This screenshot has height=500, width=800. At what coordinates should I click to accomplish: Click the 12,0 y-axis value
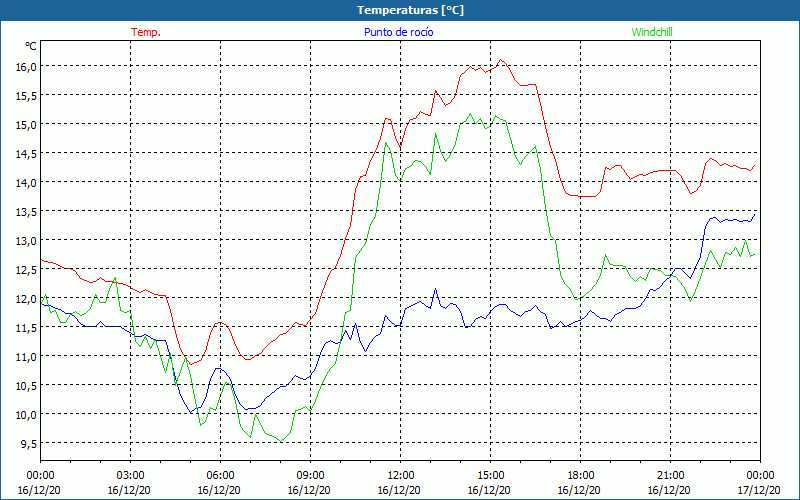[26, 299]
